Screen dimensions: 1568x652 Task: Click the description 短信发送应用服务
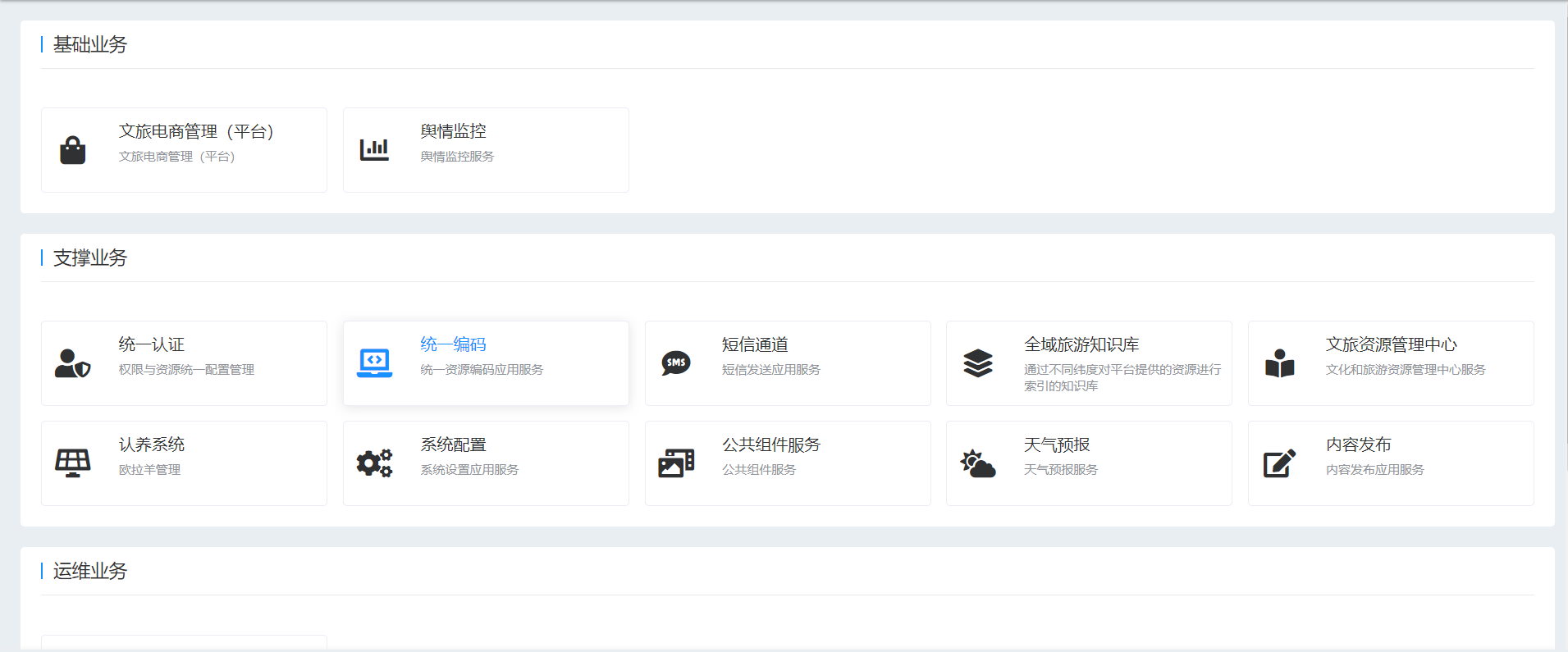pos(771,370)
